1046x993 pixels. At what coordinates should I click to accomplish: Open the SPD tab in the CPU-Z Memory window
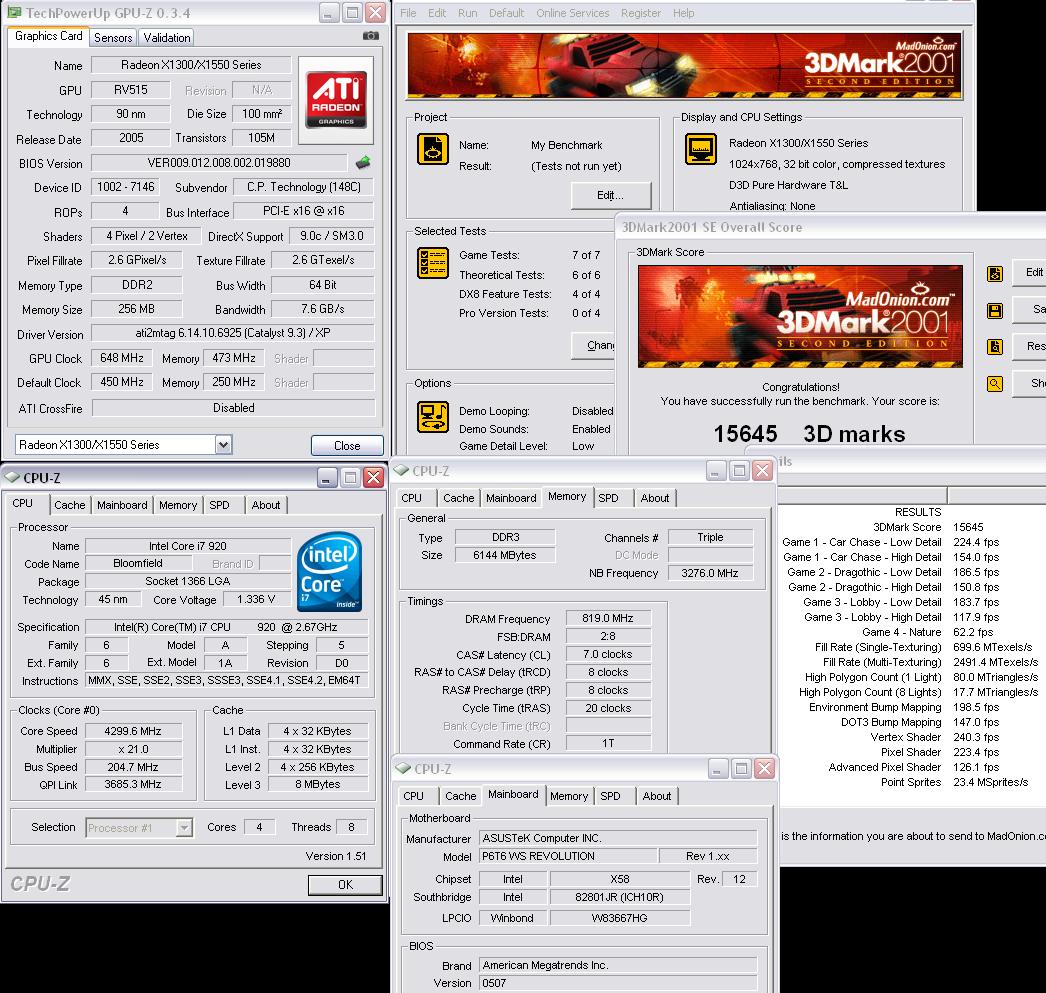tap(608, 498)
